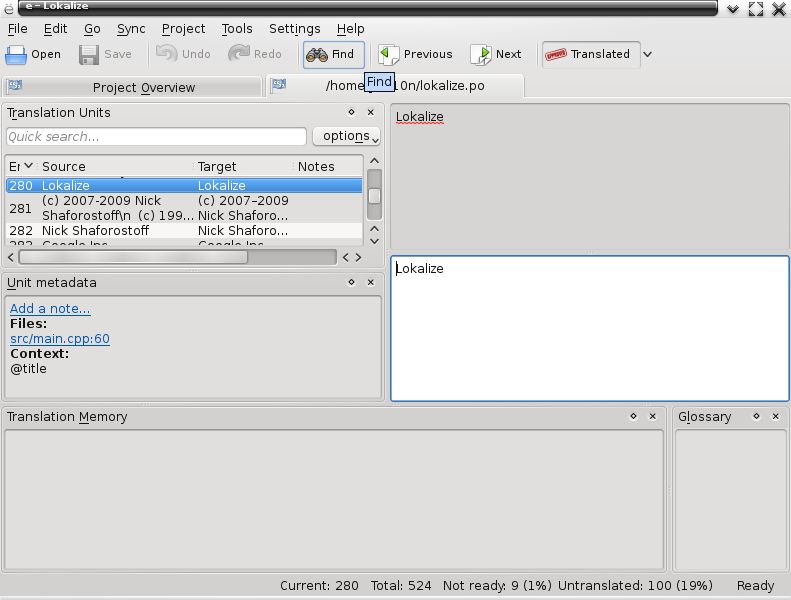Click the Find binoculars icon
The height and width of the screenshot is (600, 791).
(317, 54)
